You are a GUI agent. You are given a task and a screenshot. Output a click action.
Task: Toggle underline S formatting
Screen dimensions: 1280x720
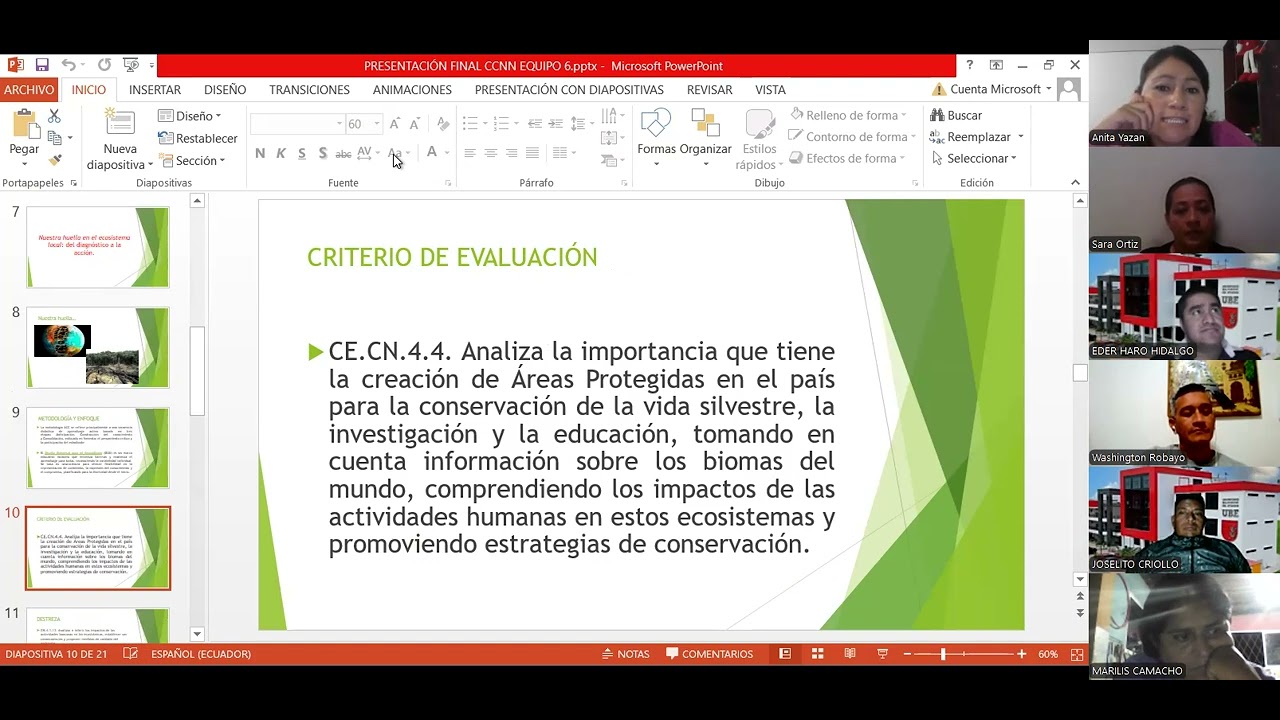(x=302, y=153)
